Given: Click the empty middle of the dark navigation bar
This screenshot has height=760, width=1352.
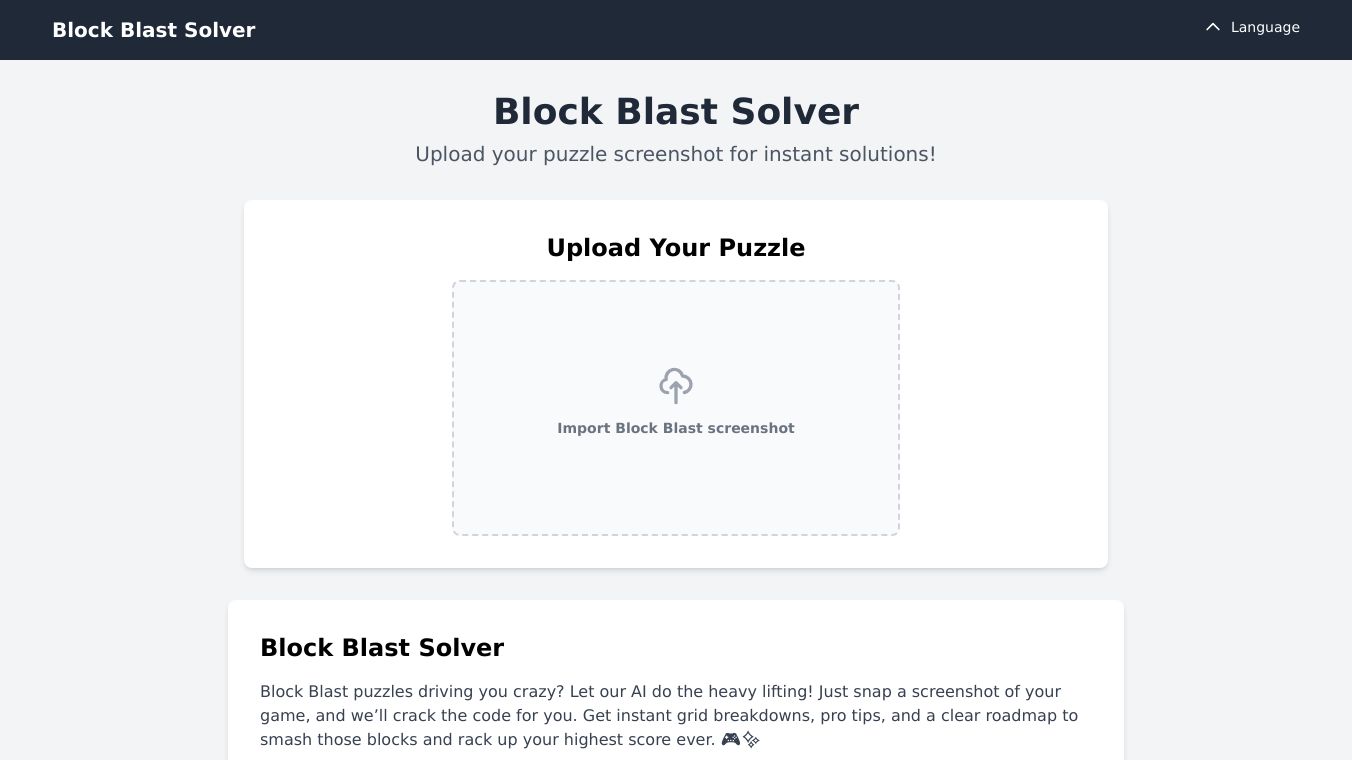Looking at the screenshot, I should pos(700,30).
